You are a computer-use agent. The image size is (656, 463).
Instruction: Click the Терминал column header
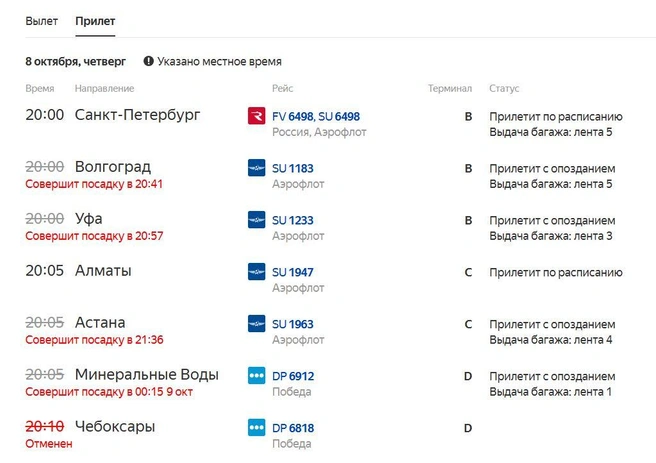[x=450, y=88]
